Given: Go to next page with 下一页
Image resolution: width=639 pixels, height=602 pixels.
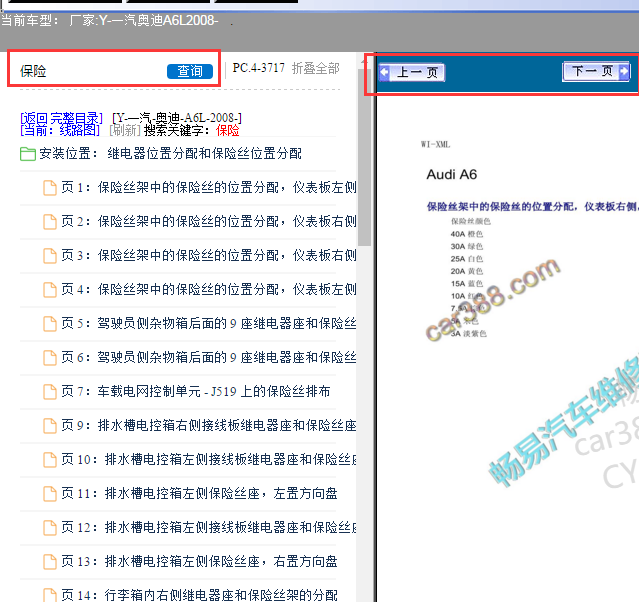Looking at the screenshot, I should pos(596,72).
